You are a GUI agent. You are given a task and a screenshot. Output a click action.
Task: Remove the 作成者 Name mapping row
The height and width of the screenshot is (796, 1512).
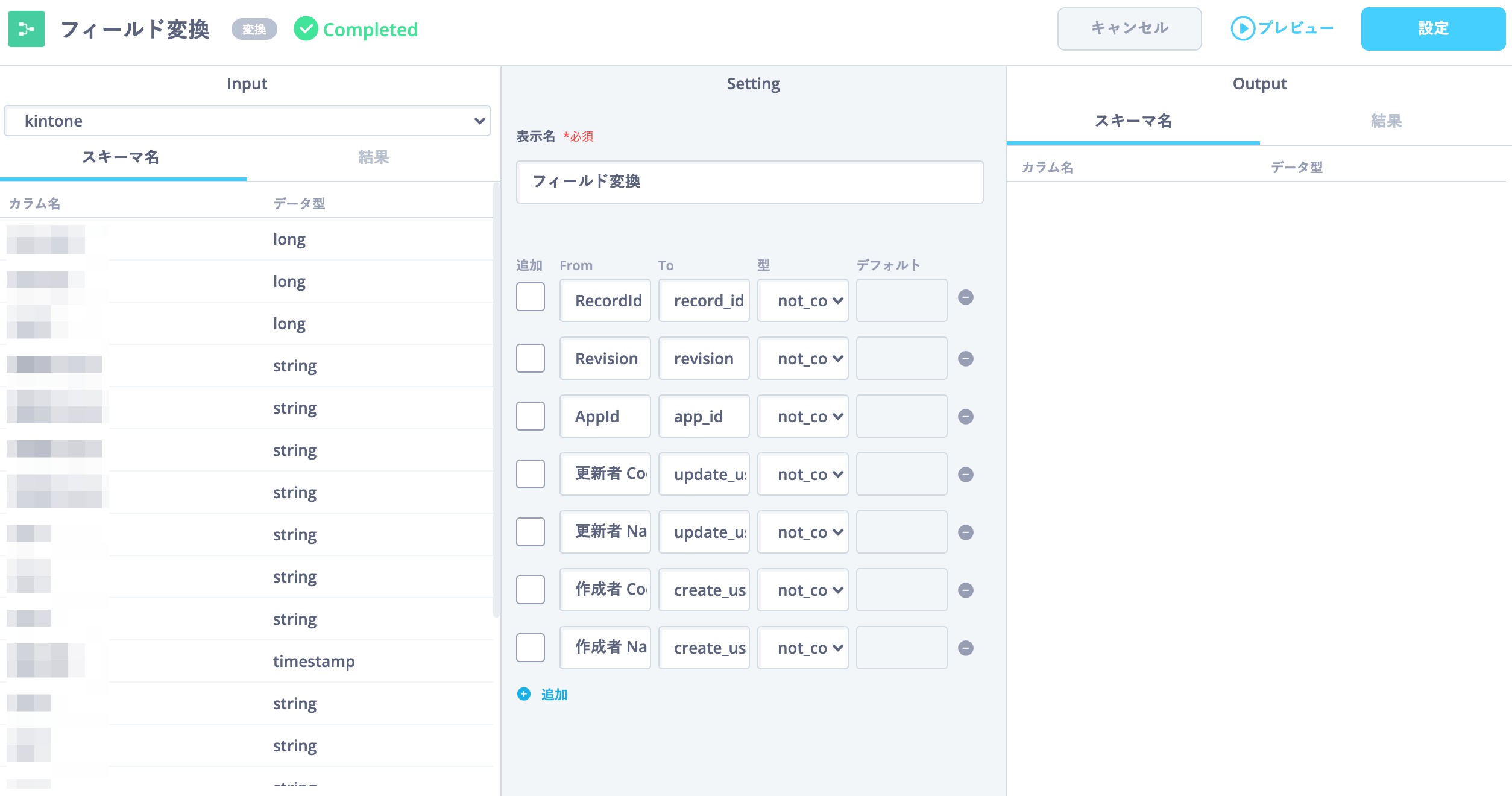(966, 648)
